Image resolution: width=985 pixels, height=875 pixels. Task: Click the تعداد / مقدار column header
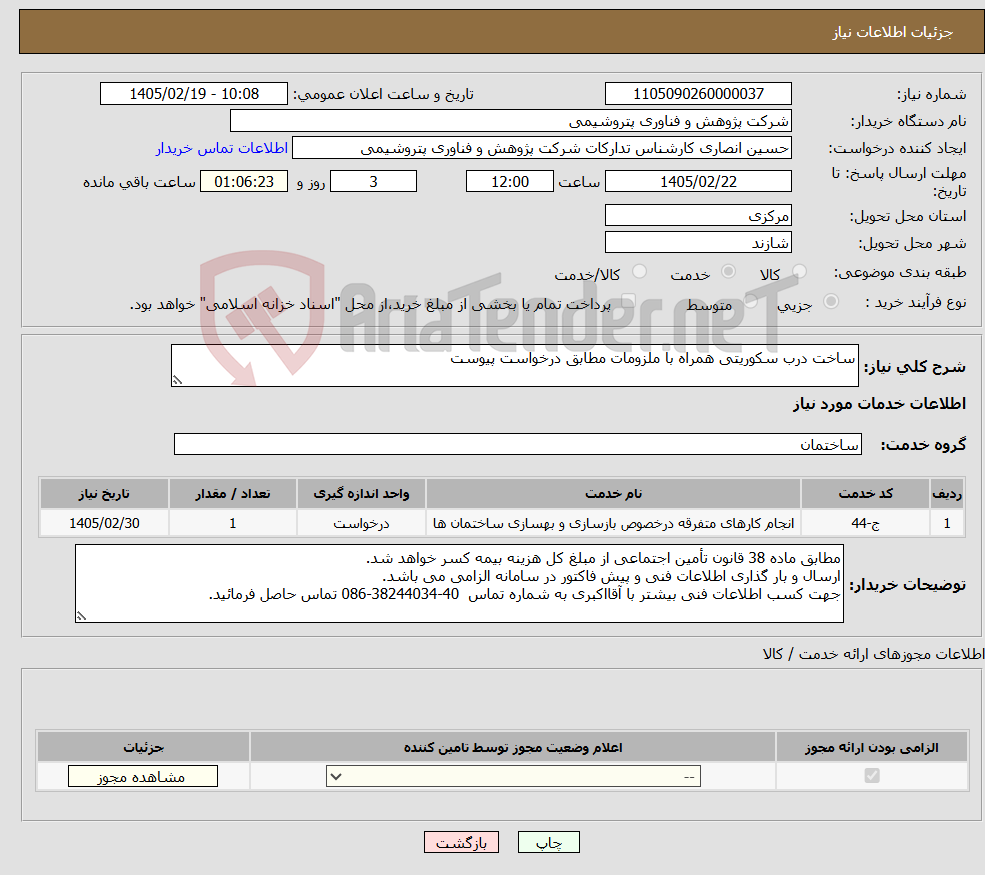232,494
